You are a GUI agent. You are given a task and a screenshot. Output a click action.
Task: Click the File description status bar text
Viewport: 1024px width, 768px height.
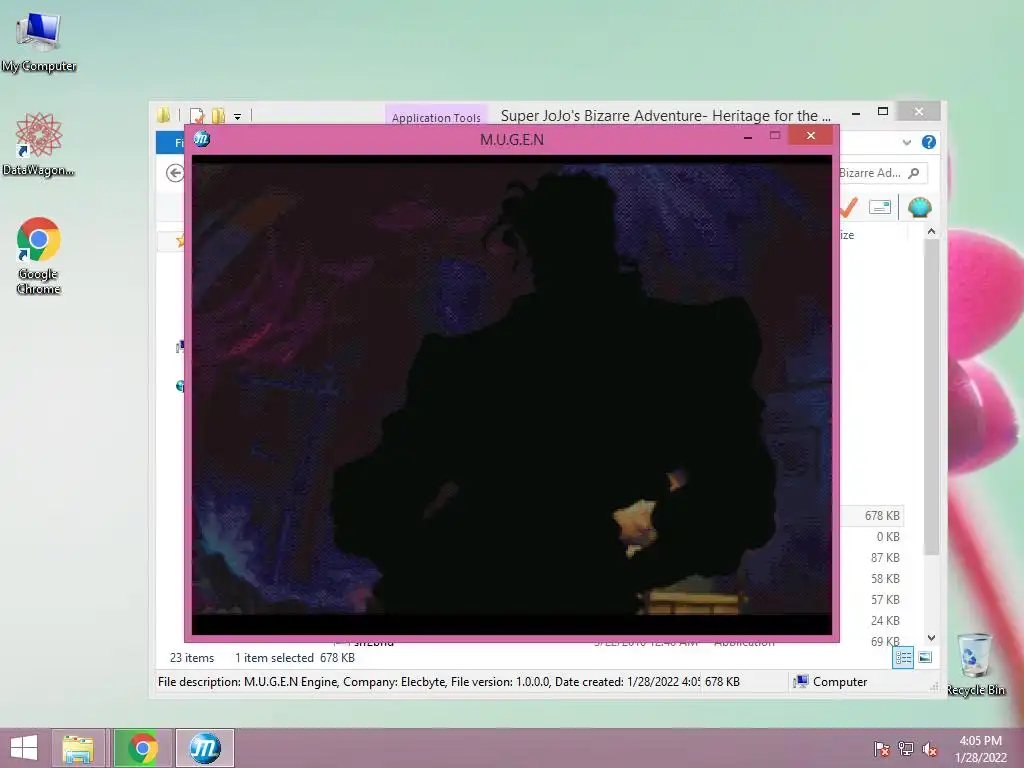pyautogui.click(x=428, y=682)
